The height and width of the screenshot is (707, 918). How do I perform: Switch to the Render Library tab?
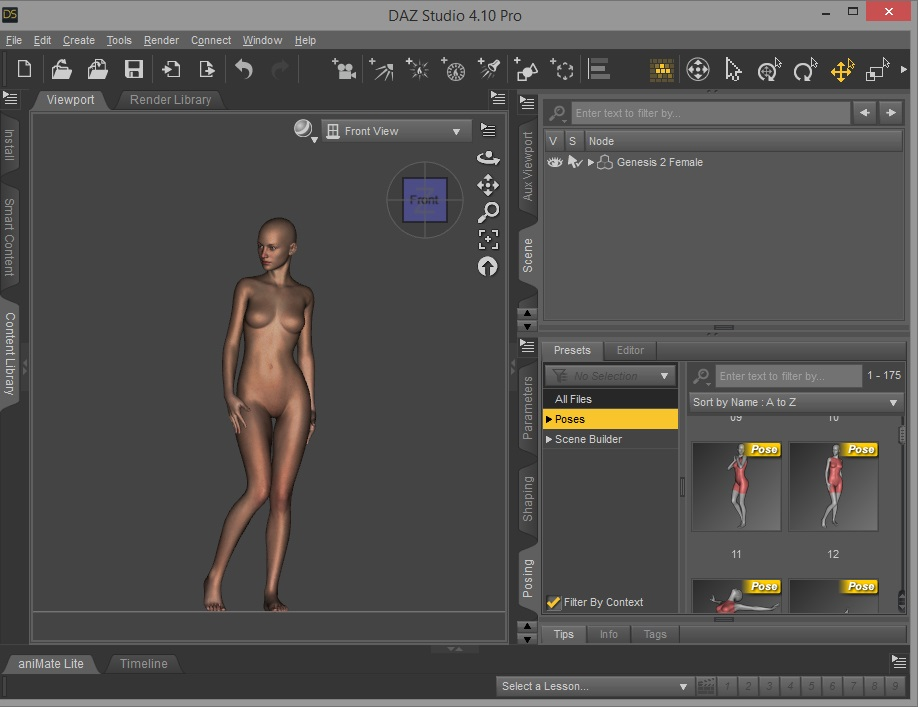(x=170, y=99)
